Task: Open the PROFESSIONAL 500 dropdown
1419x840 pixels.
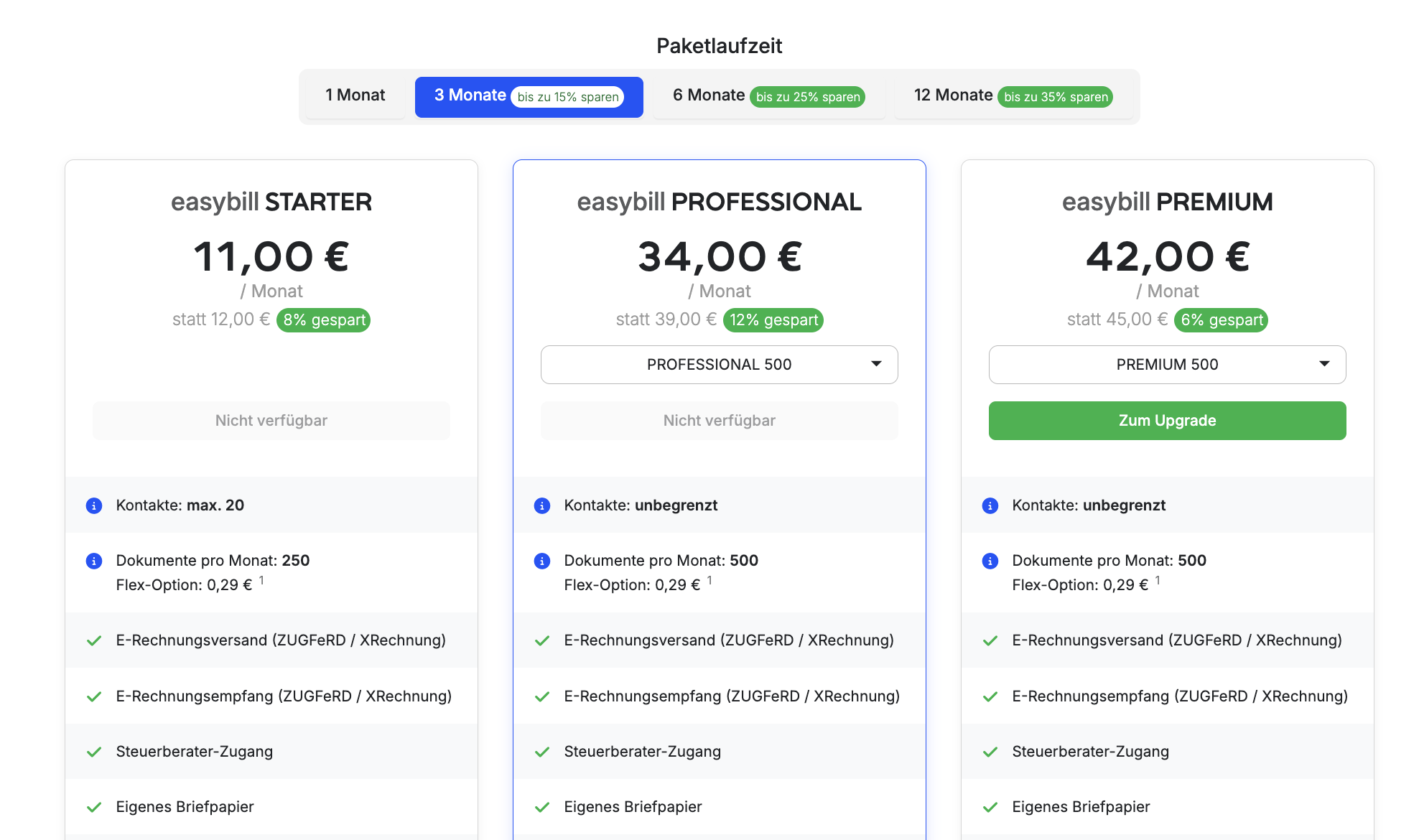Action: click(x=720, y=365)
